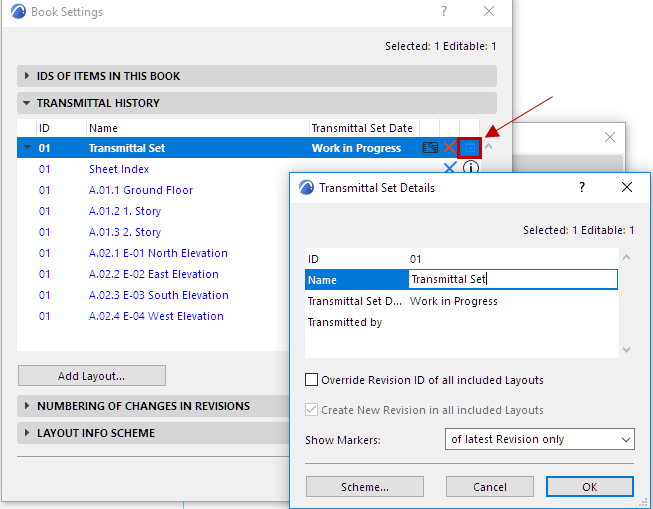Click help question mark in Book Settings title bar
Viewport: 653px width, 509px height.
point(444,11)
